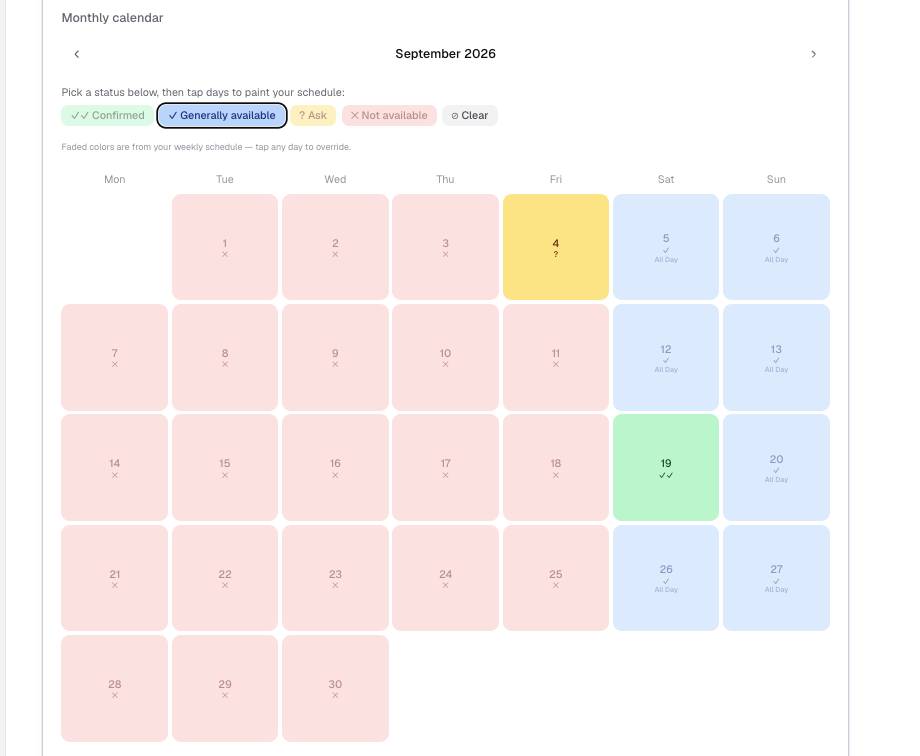Tap September 2 day cell
This screenshot has width=920, height=756.
[335, 247]
